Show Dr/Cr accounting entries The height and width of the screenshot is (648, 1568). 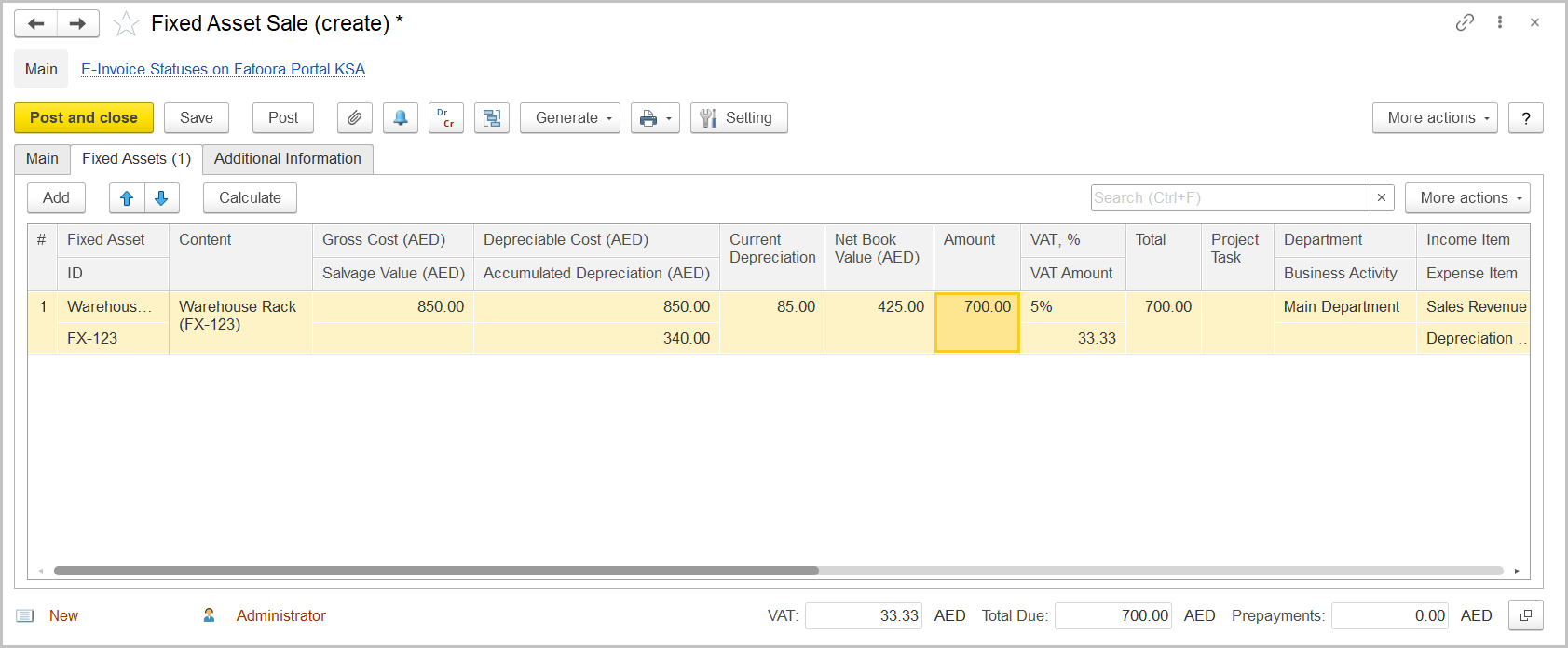pos(446,118)
